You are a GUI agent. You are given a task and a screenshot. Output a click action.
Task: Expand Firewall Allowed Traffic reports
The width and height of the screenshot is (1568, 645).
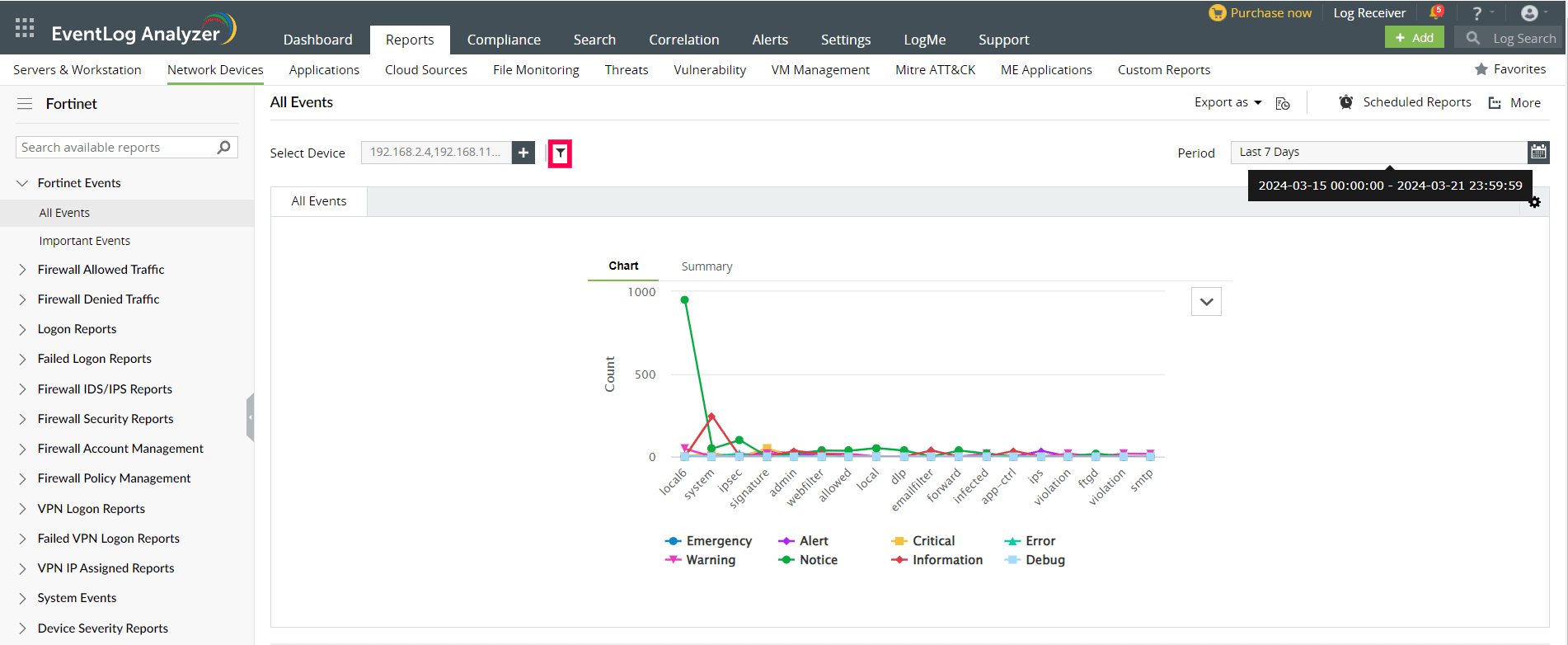(101, 270)
